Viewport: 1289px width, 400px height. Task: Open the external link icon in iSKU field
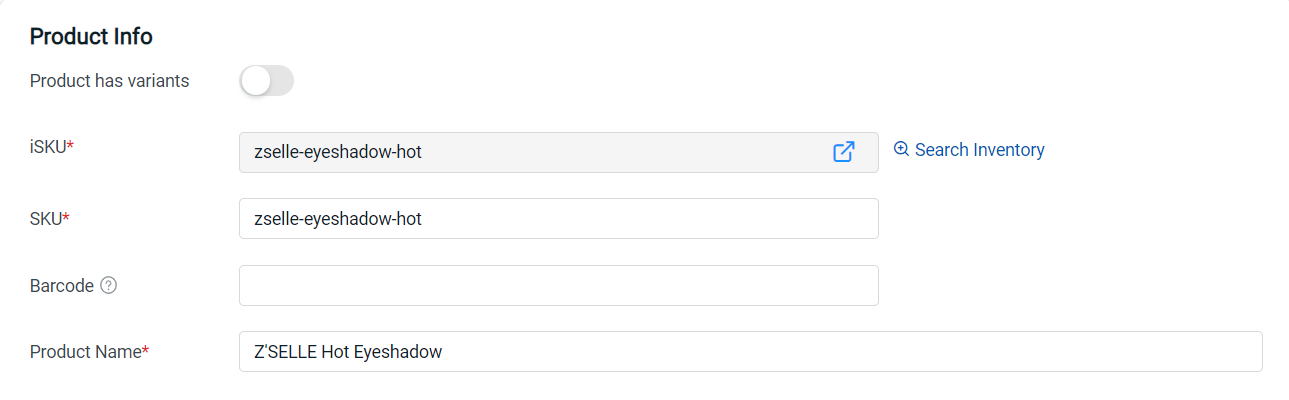[x=844, y=152]
